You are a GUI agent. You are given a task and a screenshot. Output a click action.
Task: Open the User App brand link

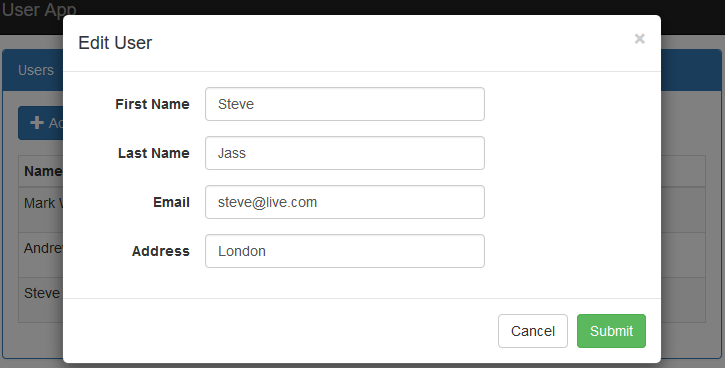[39, 10]
